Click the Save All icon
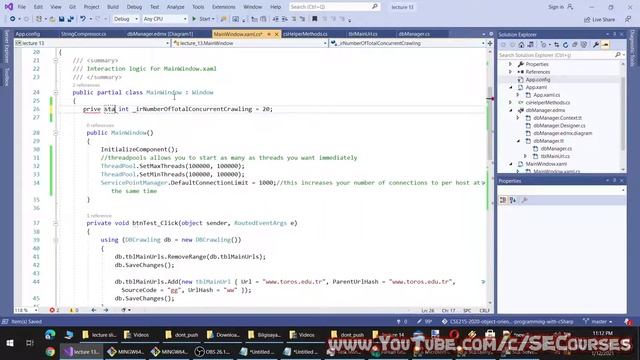This screenshot has height=360, width=640. tap(71, 19)
